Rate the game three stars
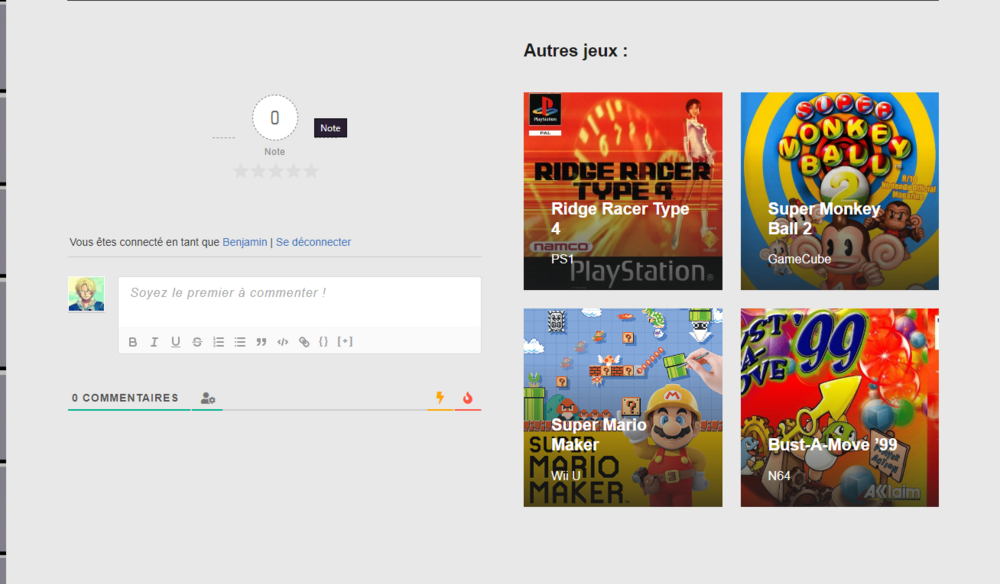 pos(276,171)
